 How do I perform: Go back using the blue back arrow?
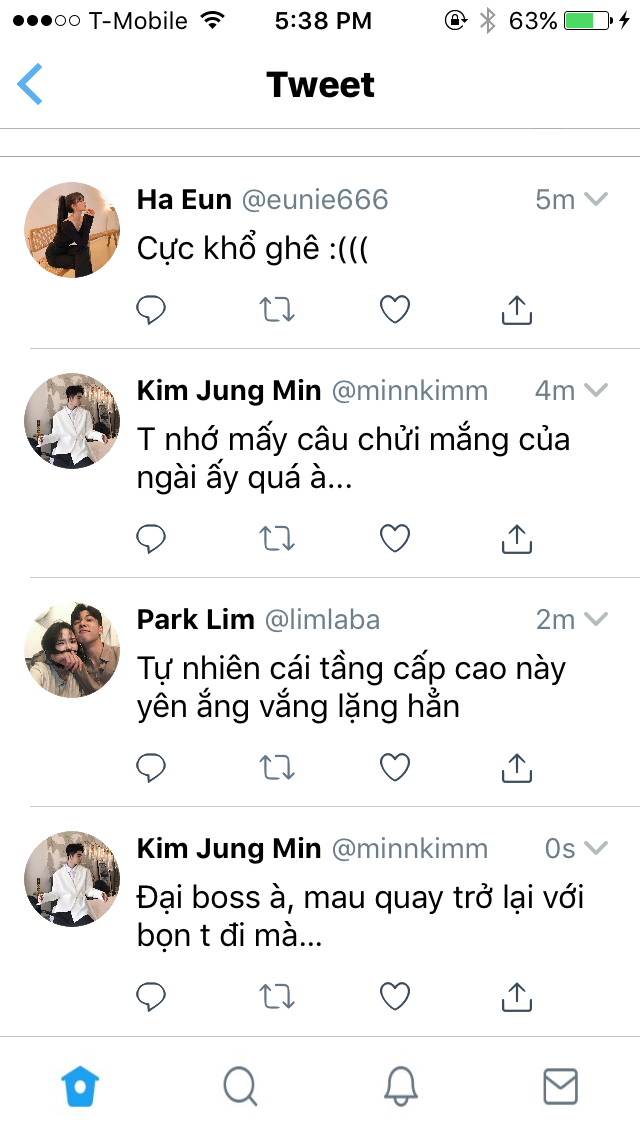pyautogui.click(x=30, y=83)
